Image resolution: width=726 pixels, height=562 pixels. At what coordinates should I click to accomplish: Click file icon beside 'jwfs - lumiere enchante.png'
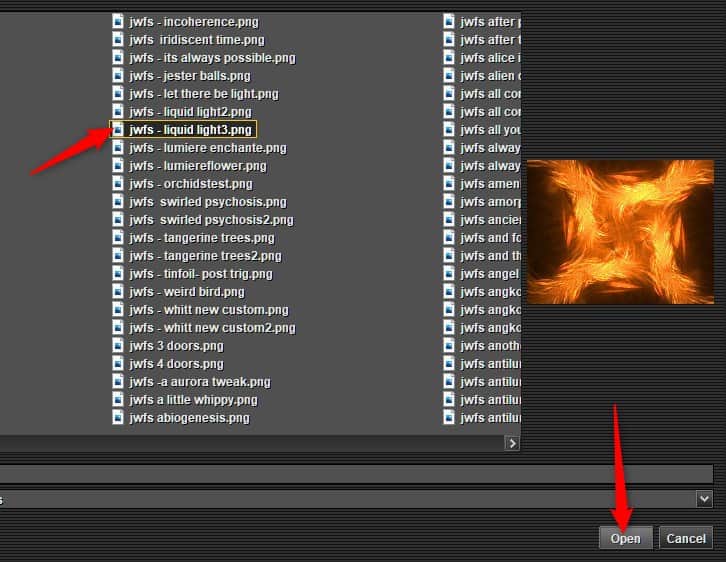click(x=118, y=148)
